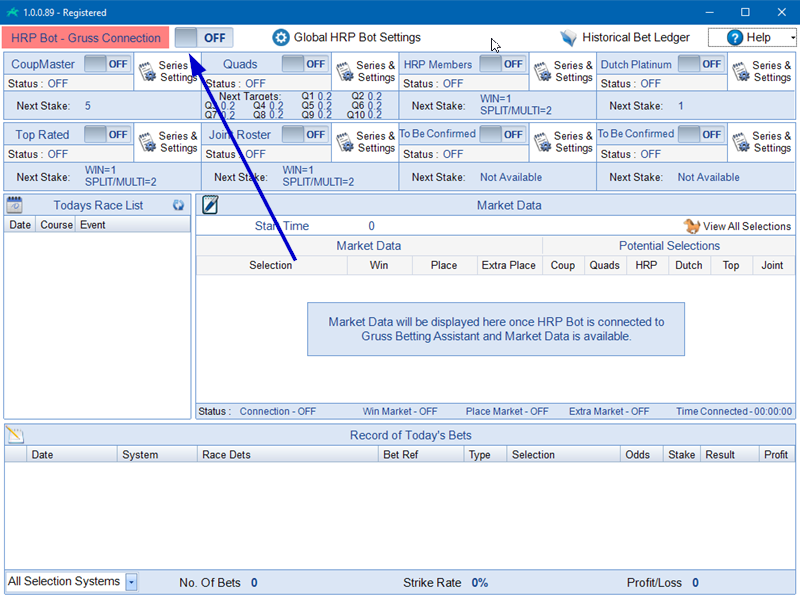The height and width of the screenshot is (597, 800).
Task: Click the Selection column header in Market Data
Action: [271, 265]
